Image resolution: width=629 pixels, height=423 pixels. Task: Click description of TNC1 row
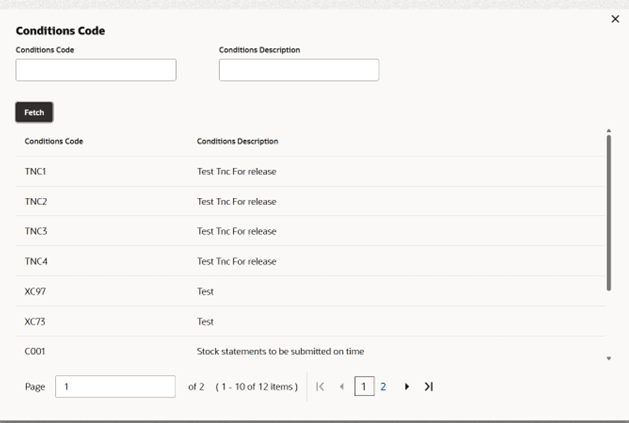point(237,171)
